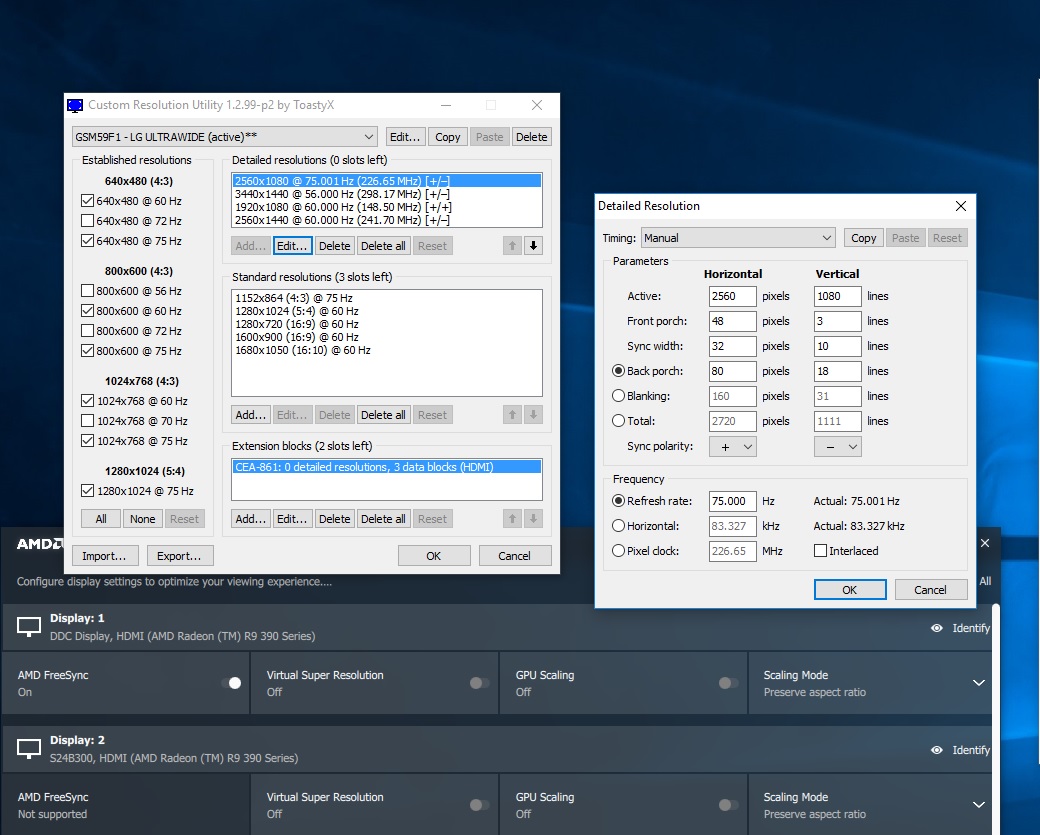Toggle Virtual Super Resolution for Display 2

click(480, 804)
